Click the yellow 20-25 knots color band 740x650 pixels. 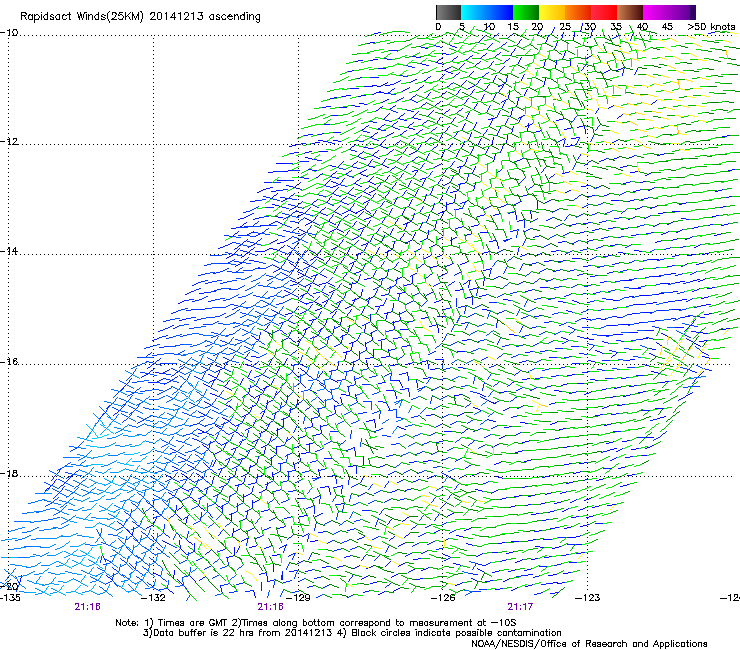coord(552,12)
